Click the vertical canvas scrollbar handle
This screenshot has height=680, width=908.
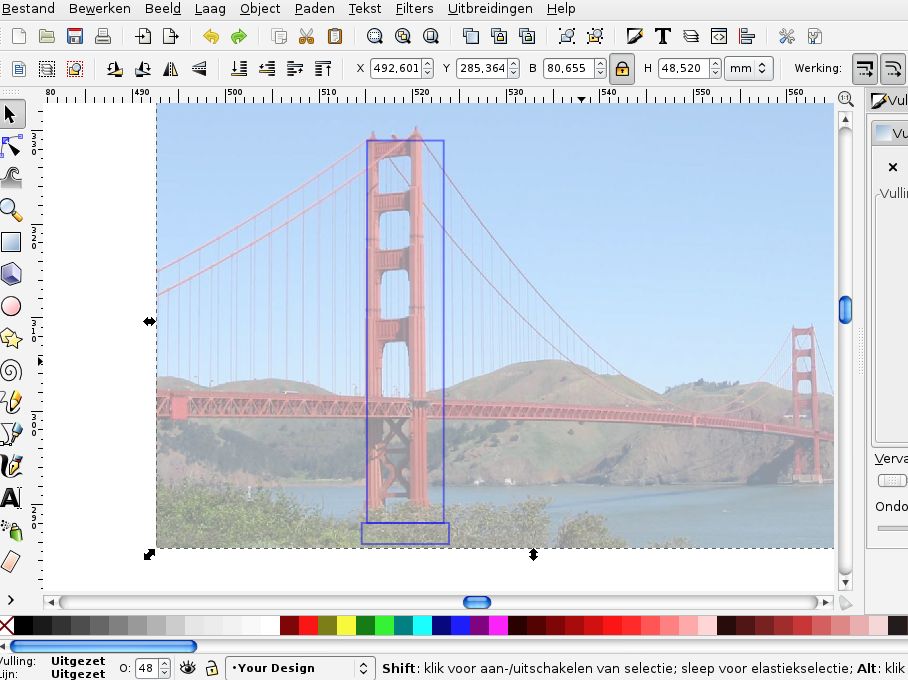(x=845, y=309)
